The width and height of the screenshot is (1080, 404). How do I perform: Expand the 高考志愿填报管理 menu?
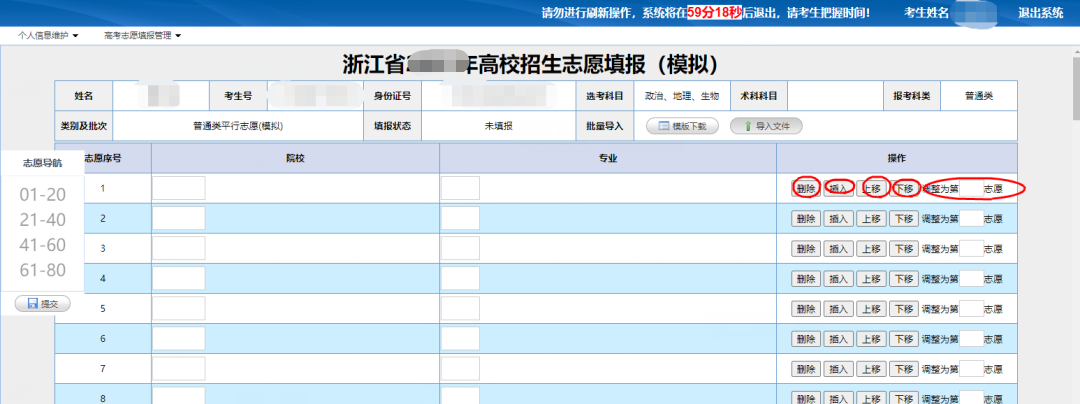(x=142, y=36)
